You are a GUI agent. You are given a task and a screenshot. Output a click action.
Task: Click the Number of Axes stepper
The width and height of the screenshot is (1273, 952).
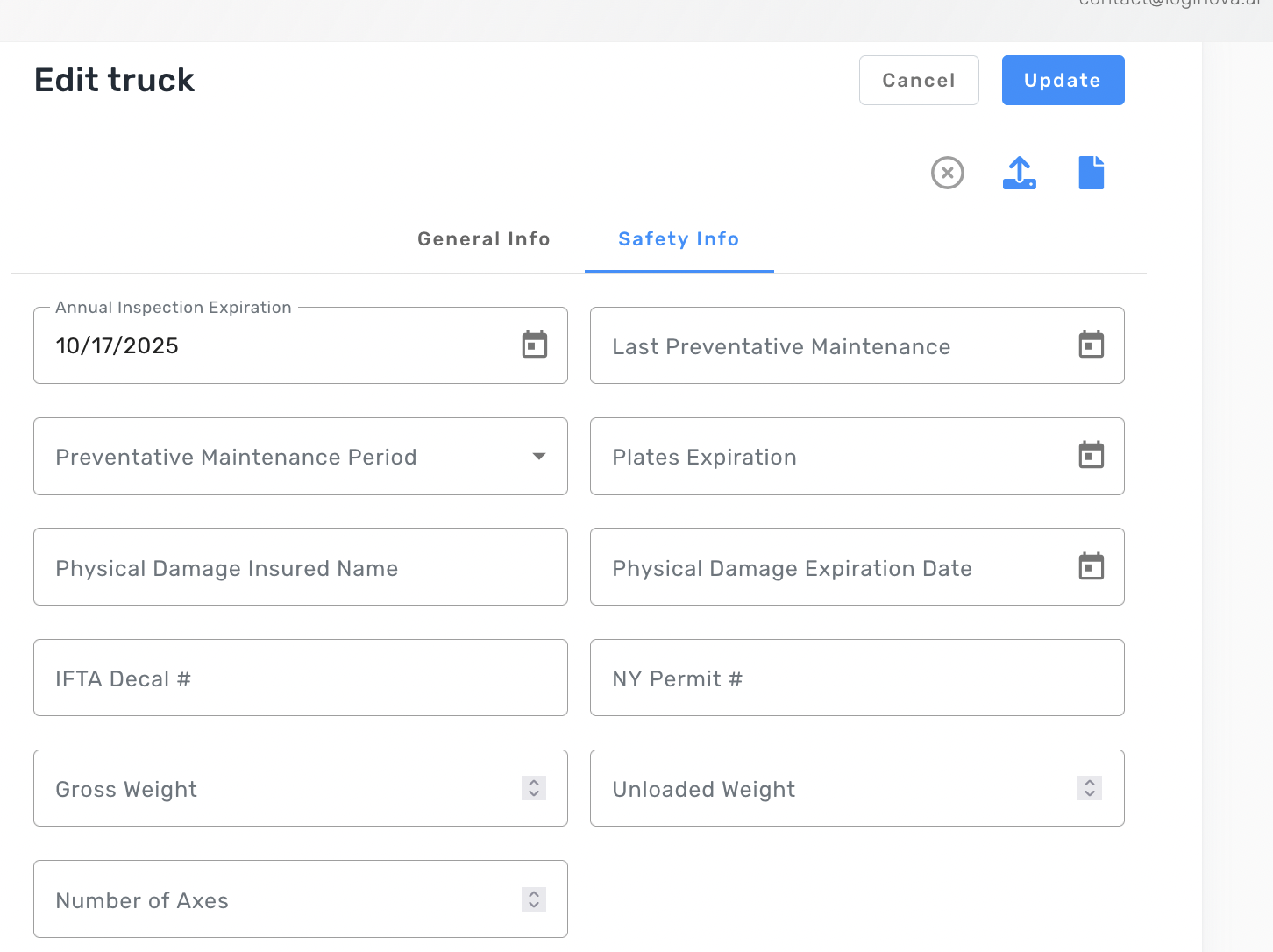click(x=533, y=899)
